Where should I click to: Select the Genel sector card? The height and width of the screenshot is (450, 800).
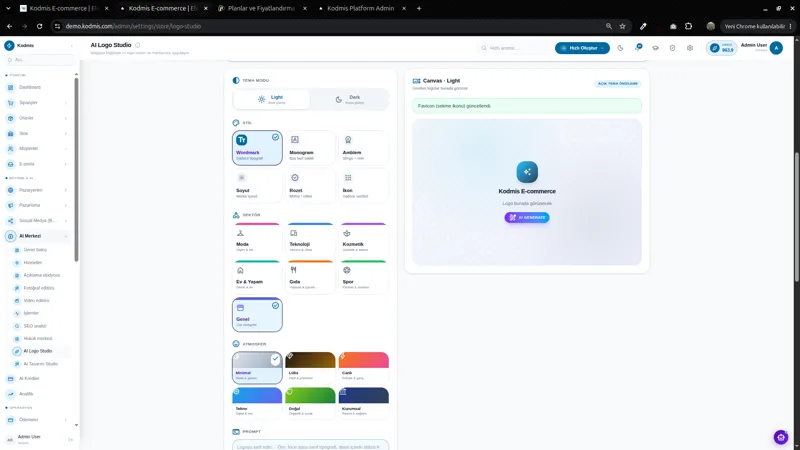pos(257,315)
